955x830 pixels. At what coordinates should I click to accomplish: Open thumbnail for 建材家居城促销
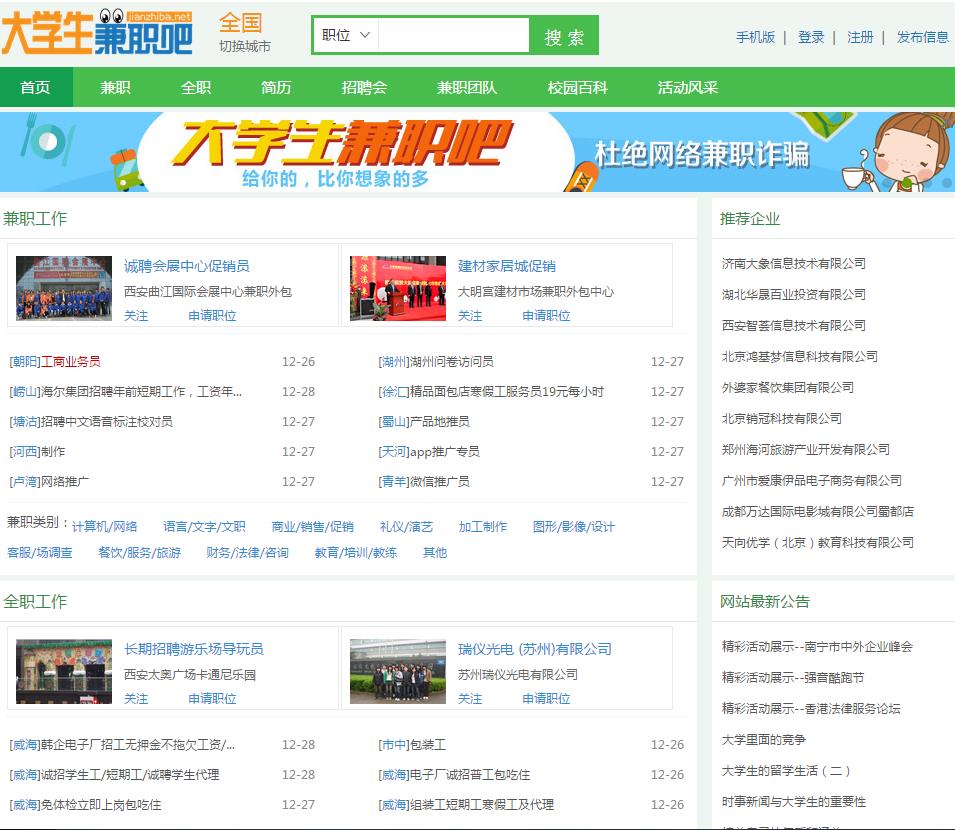[x=398, y=288]
